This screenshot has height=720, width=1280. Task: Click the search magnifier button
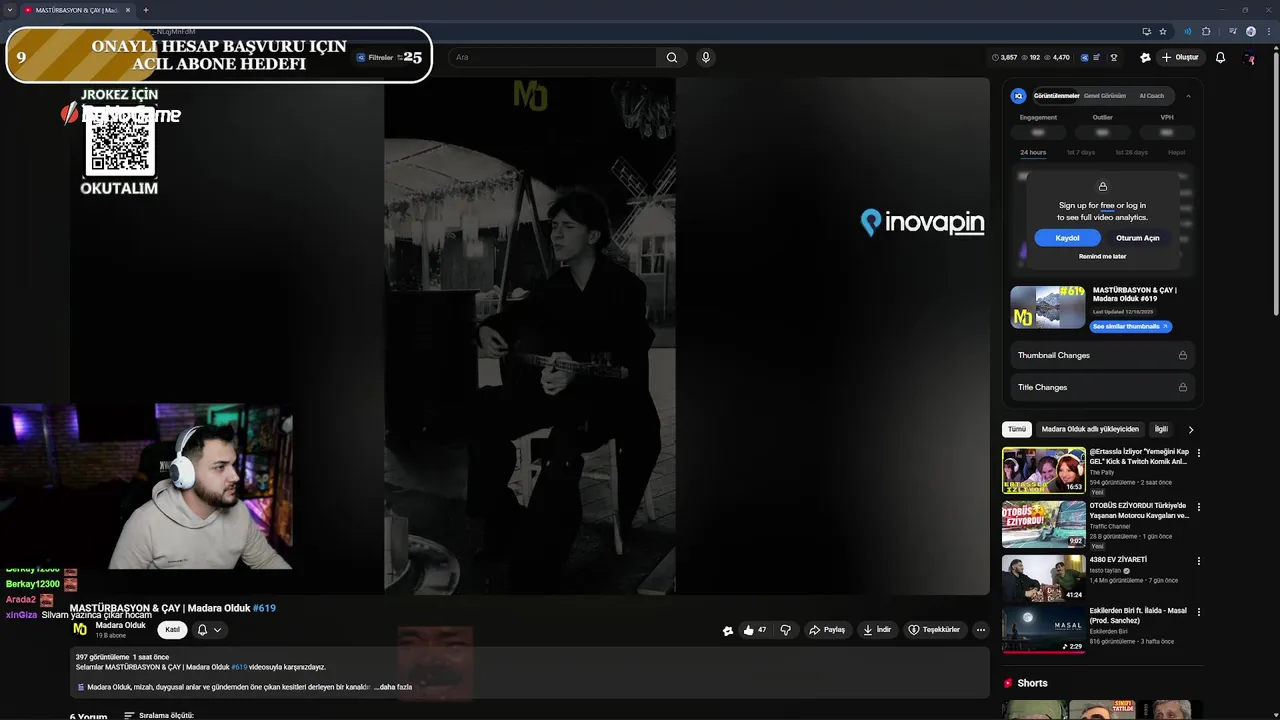(672, 57)
